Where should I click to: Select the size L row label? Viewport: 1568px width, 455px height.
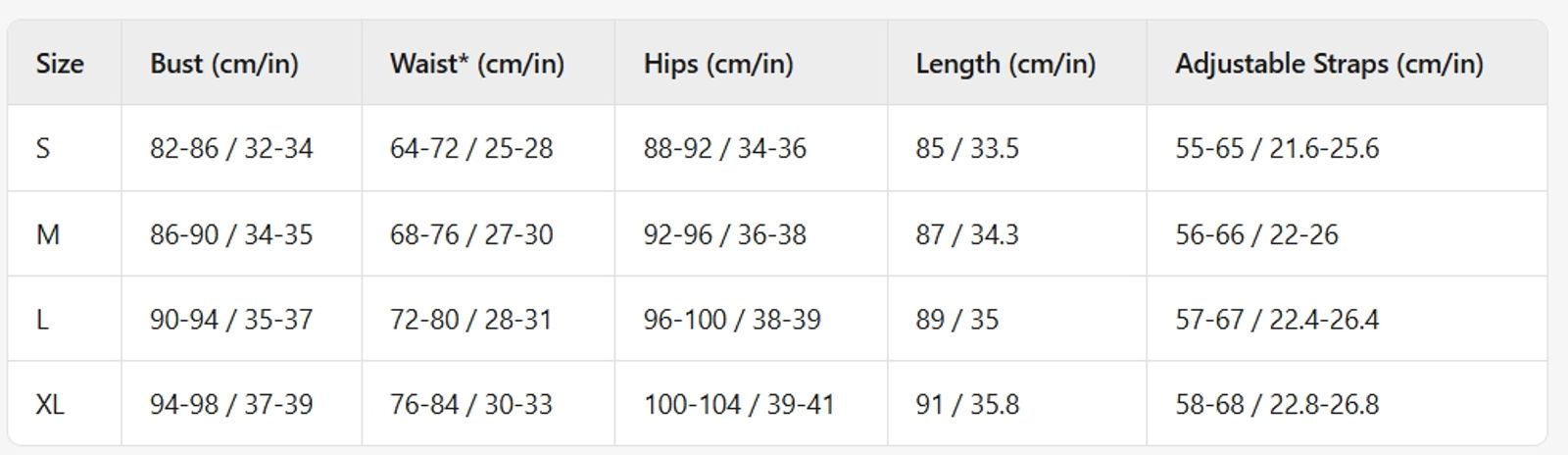[42, 320]
